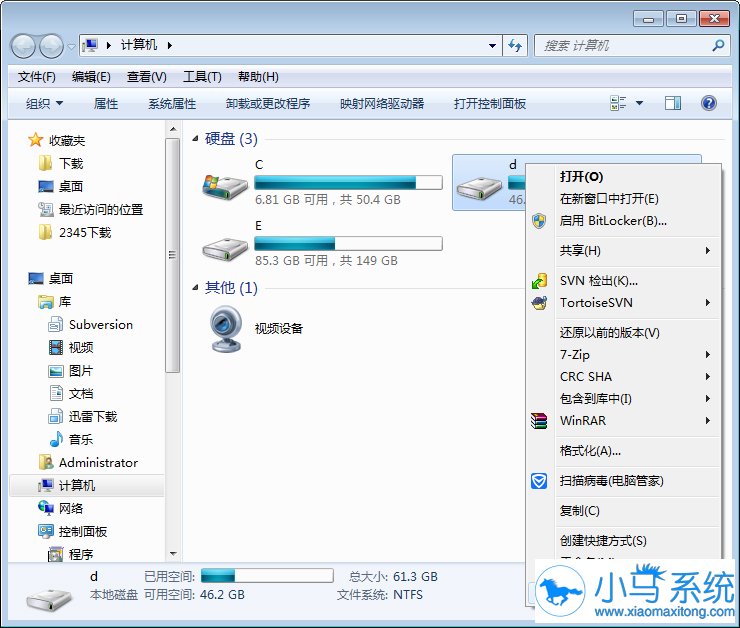Open Help via the blue question icon

(x=709, y=103)
